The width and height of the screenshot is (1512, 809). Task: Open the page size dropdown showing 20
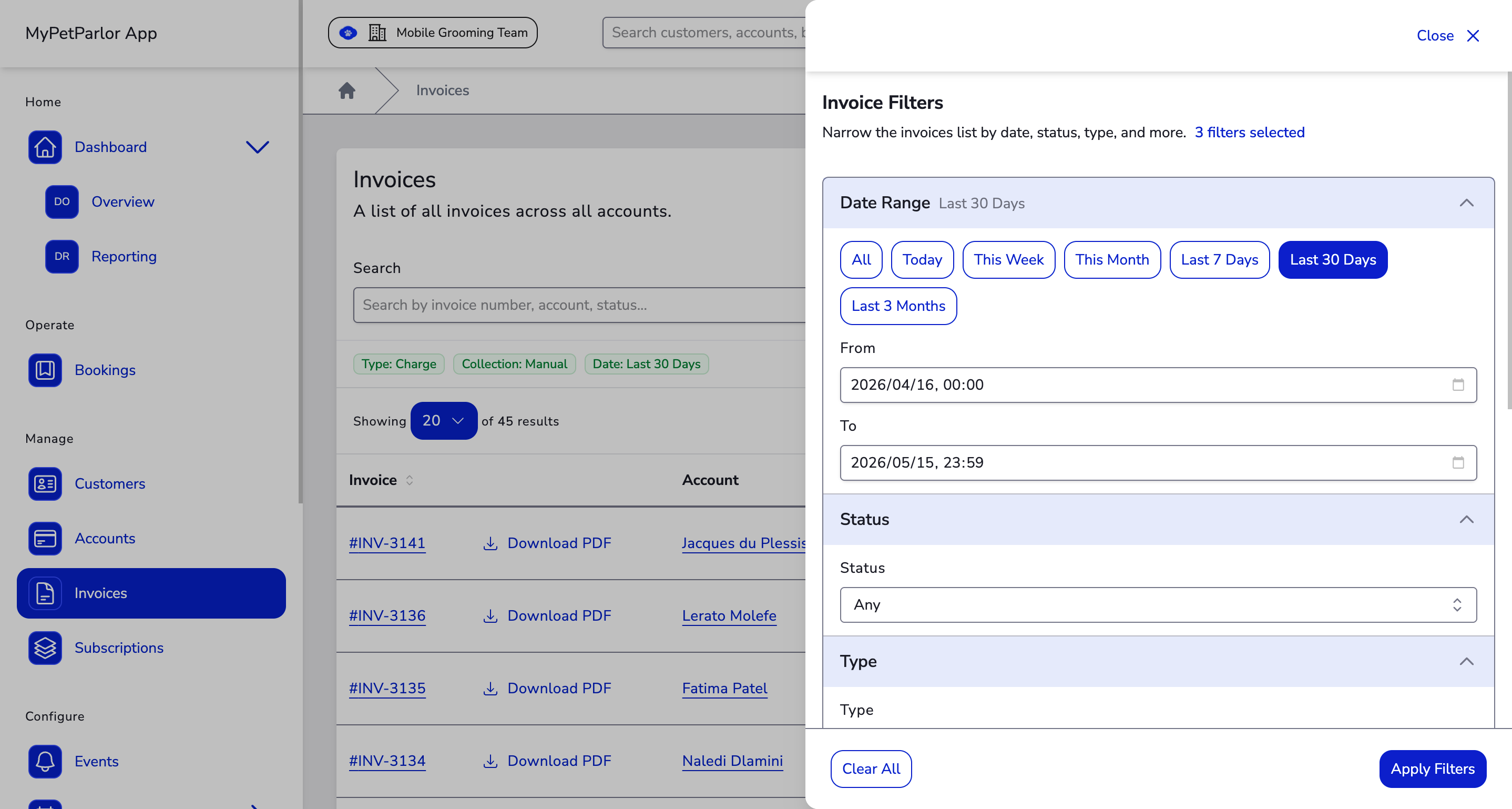(443, 421)
